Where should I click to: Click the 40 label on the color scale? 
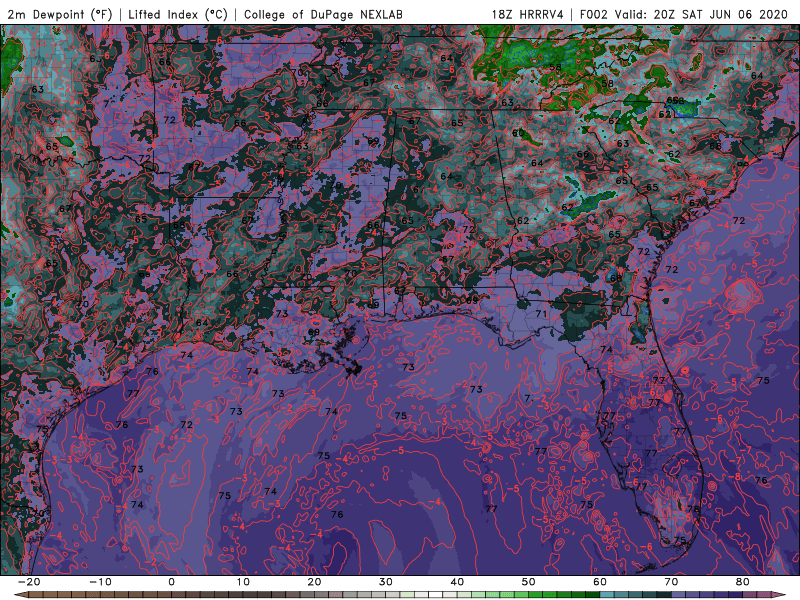(457, 582)
